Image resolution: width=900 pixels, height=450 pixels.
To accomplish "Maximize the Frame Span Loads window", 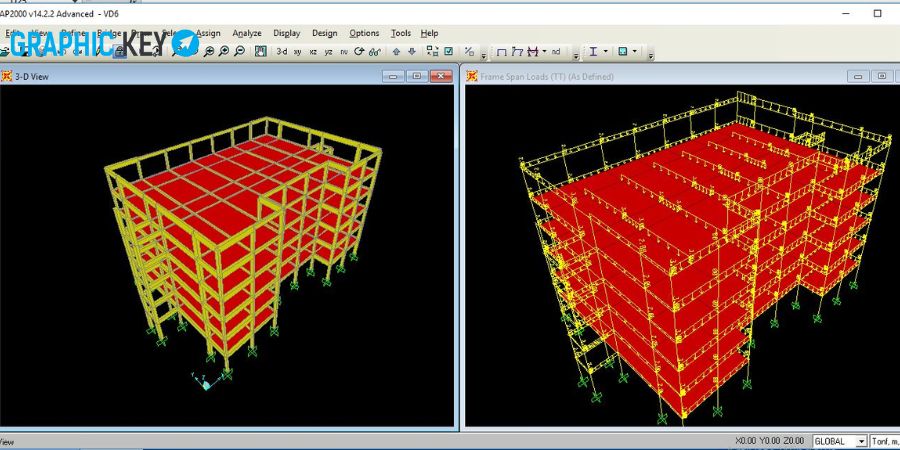I will tap(882, 76).
